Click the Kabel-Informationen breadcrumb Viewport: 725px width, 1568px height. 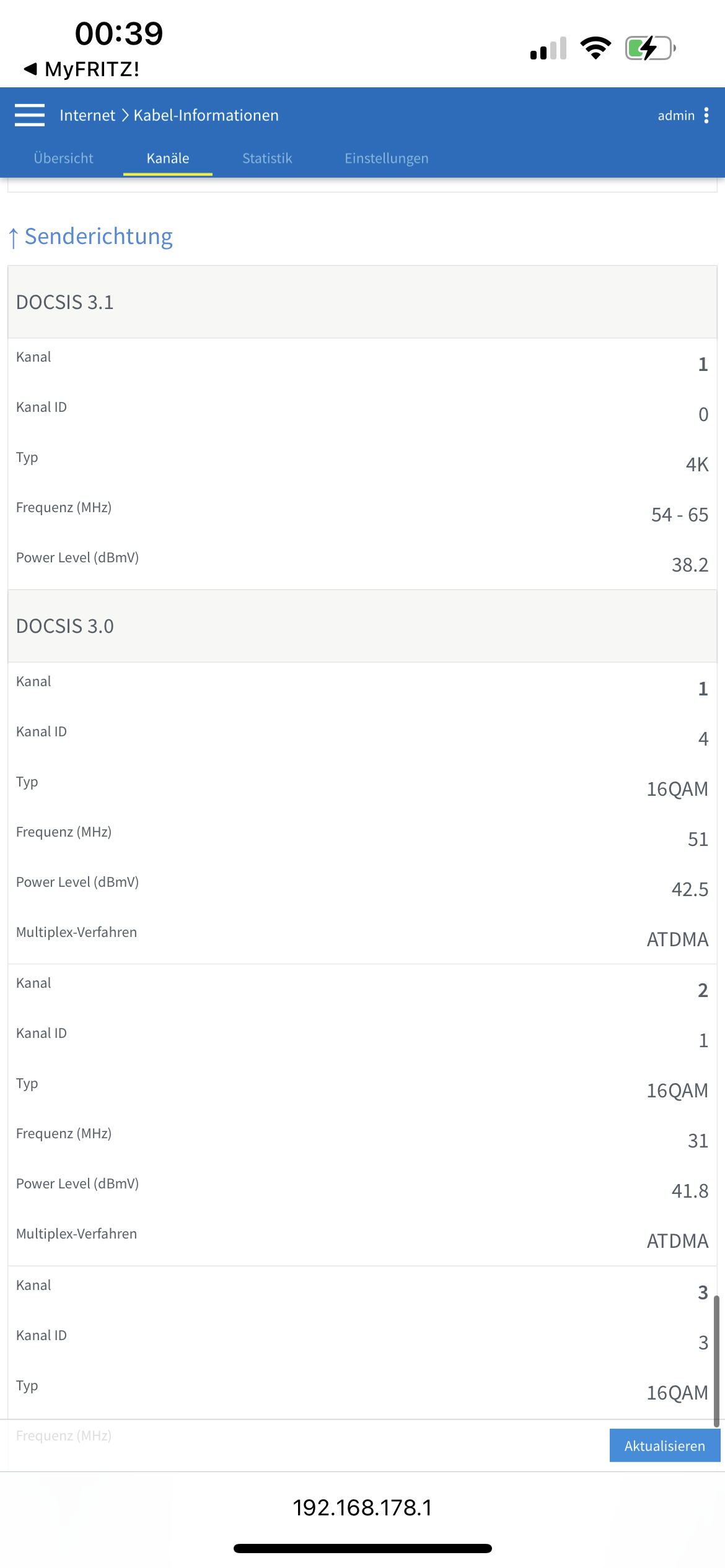tap(206, 115)
